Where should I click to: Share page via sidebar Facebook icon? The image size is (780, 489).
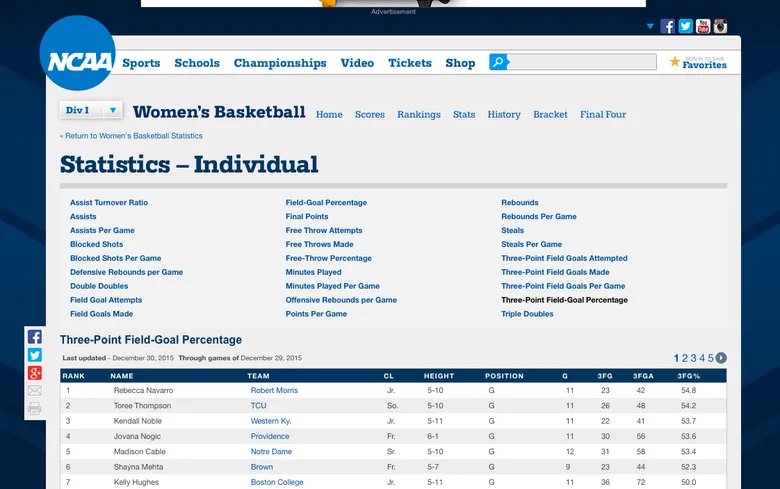click(x=35, y=337)
